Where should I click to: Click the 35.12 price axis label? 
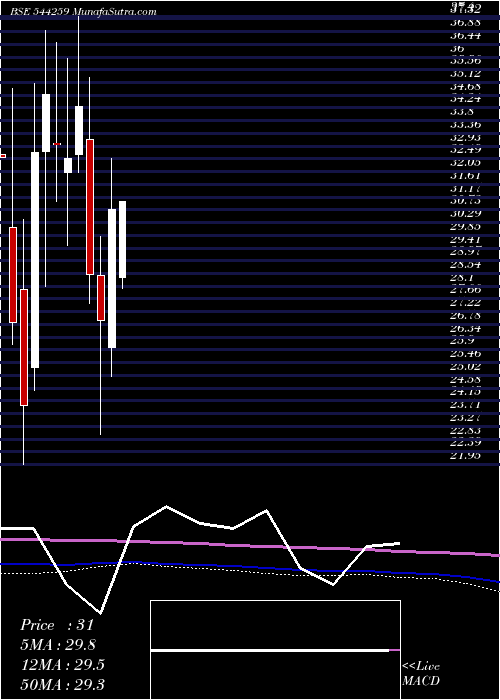[466, 73]
